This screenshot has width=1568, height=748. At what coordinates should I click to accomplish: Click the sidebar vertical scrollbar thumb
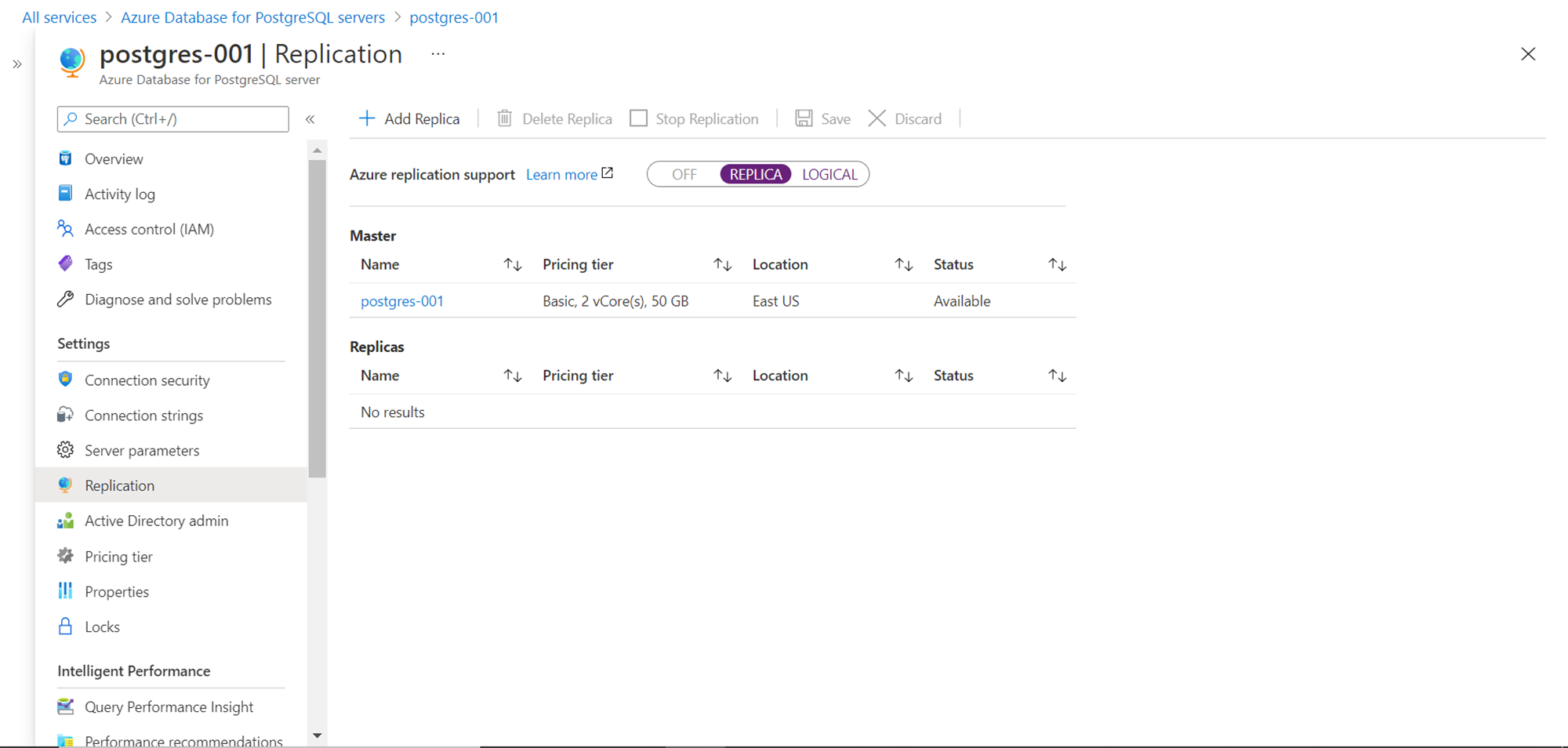coord(318,318)
